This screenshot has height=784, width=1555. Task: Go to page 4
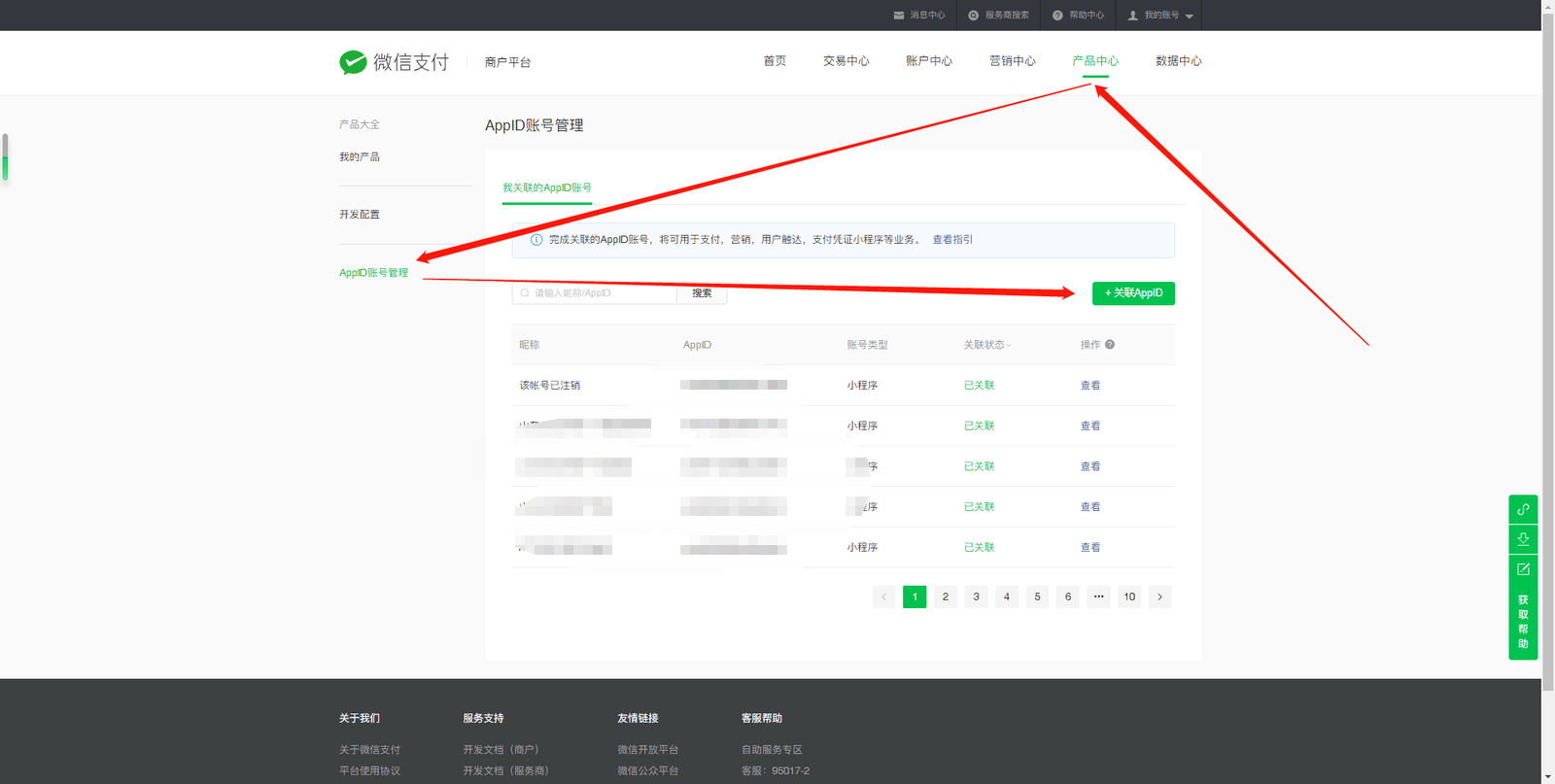[1007, 597]
